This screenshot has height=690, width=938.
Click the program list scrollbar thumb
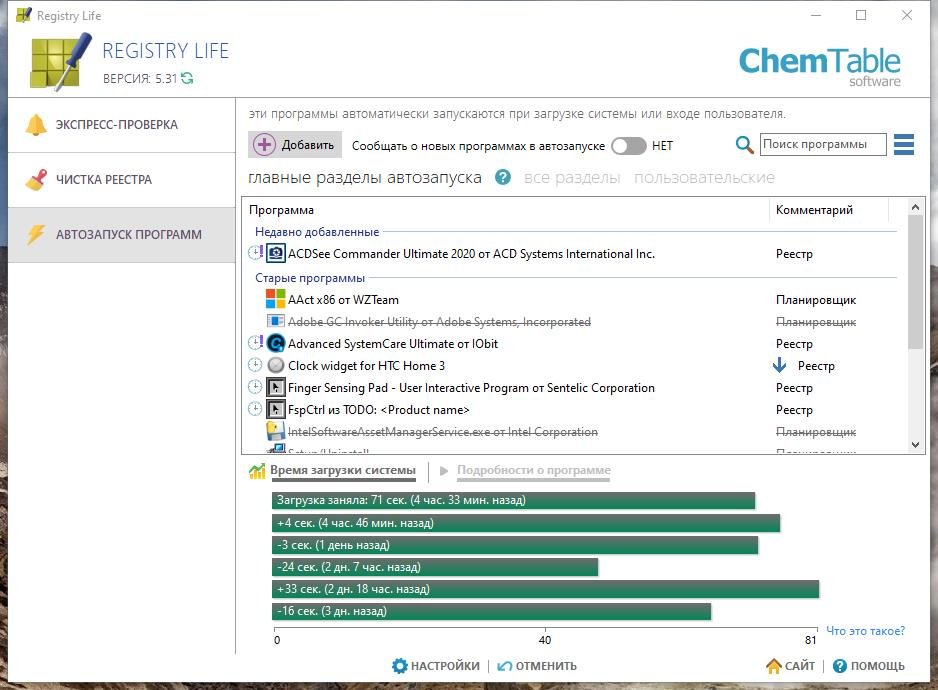click(915, 282)
